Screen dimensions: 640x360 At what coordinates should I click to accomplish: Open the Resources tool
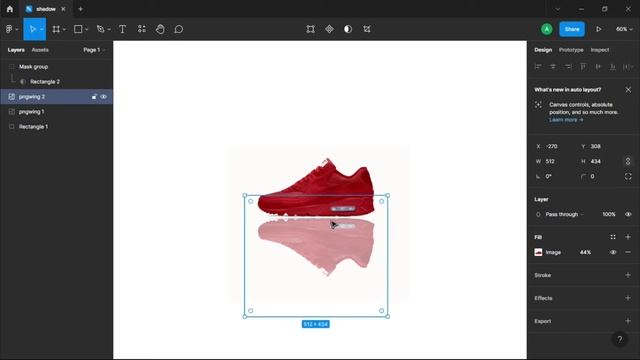(142, 29)
